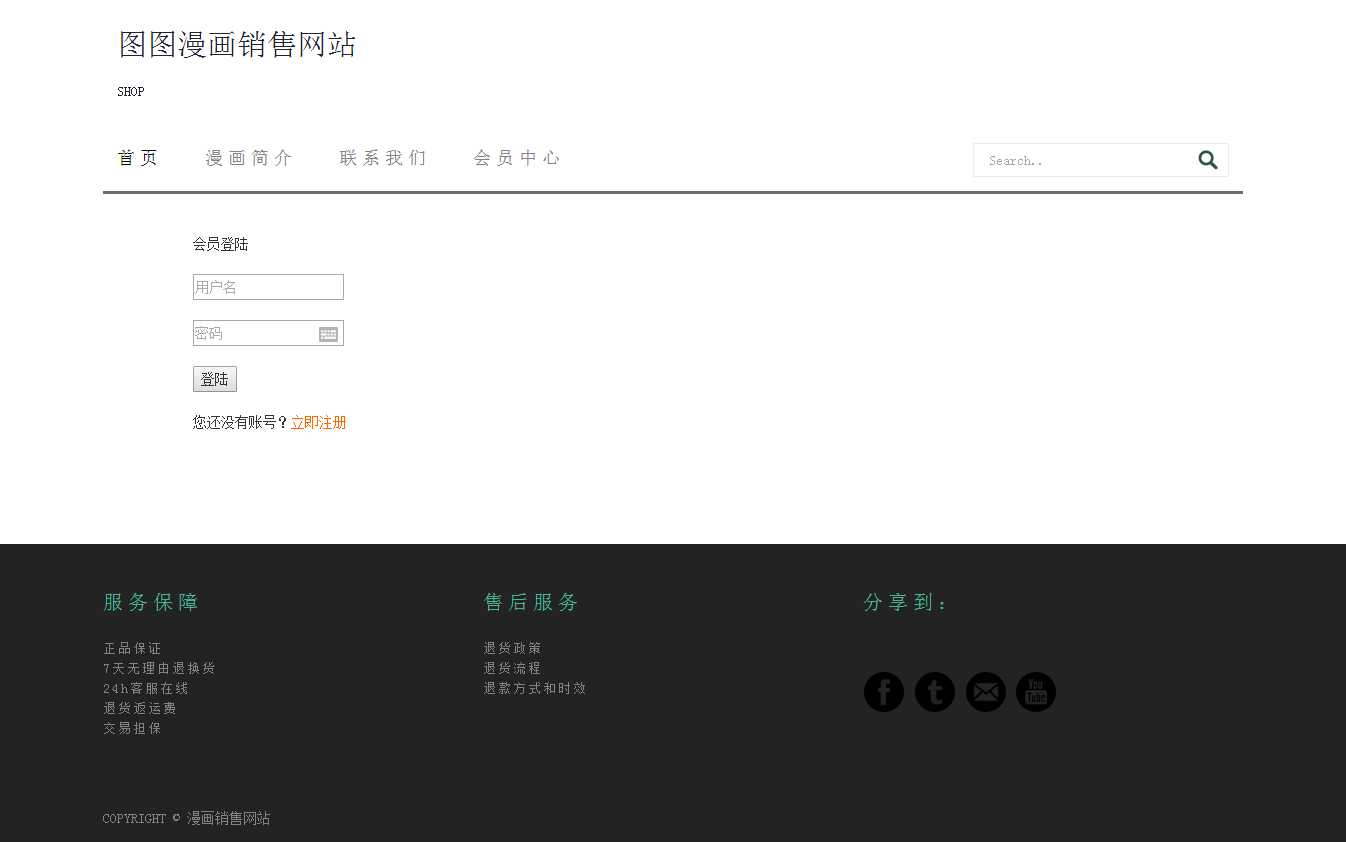Open 7天无理由退换货 footer link
This screenshot has width=1346, height=842.
[x=159, y=668]
